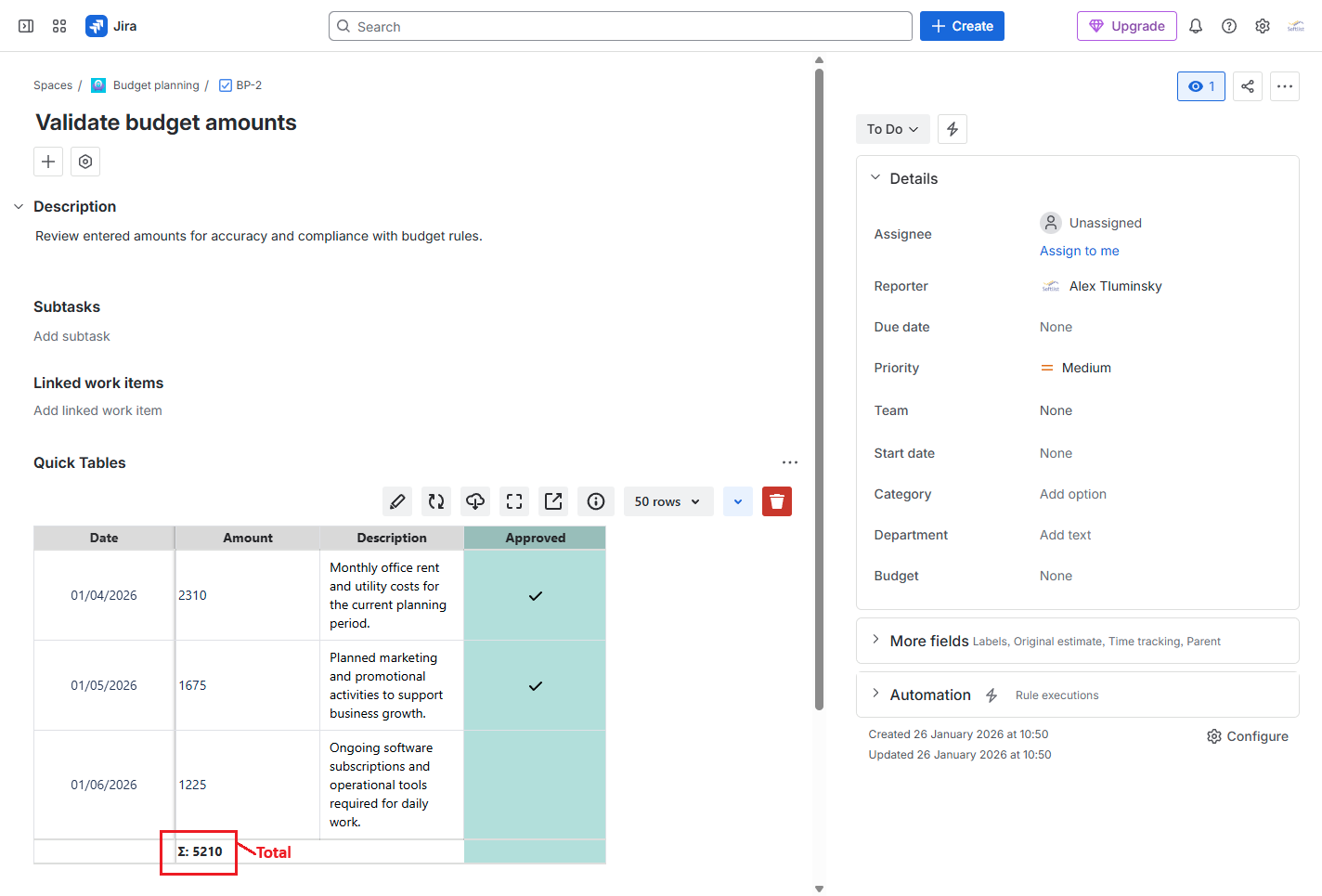
Task: Click the lightning bolt automation button beside To Do
Action: (953, 129)
